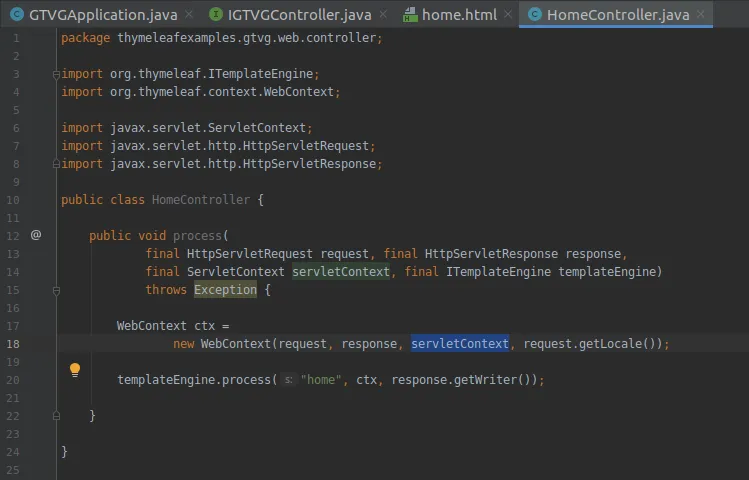This screenshot has width=749, height=480.
Task: Click the @ gutter marker on line 12
Action: click(36, 235)
